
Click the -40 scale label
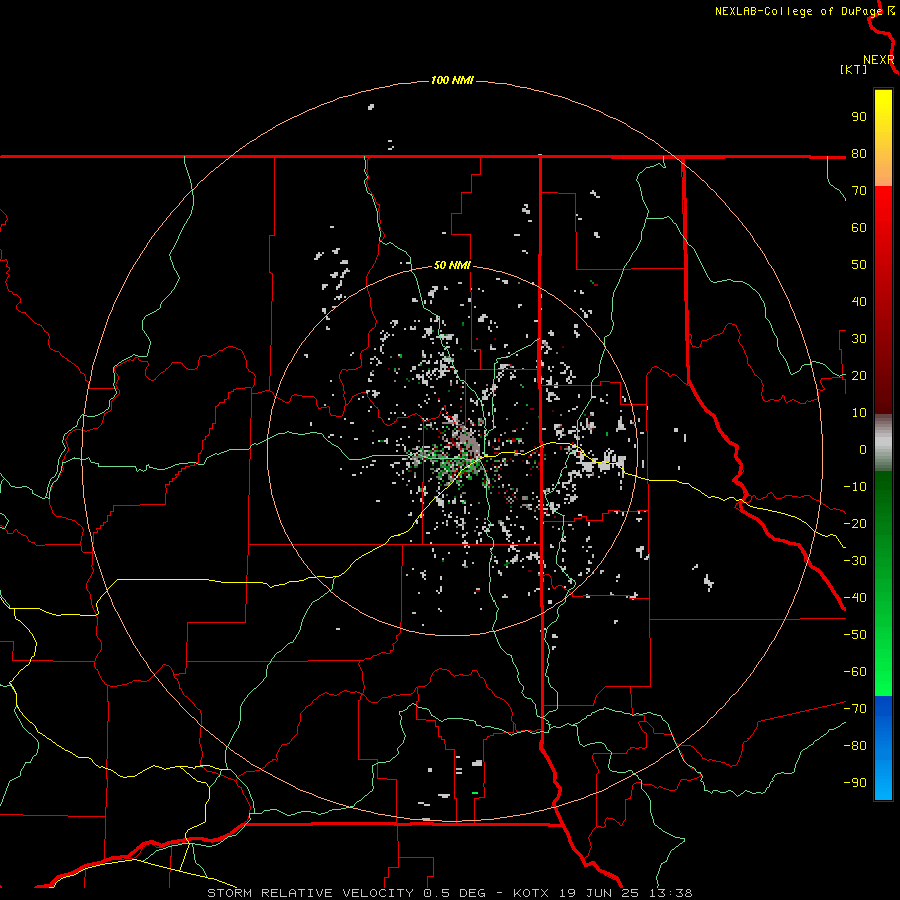(855, 598)
